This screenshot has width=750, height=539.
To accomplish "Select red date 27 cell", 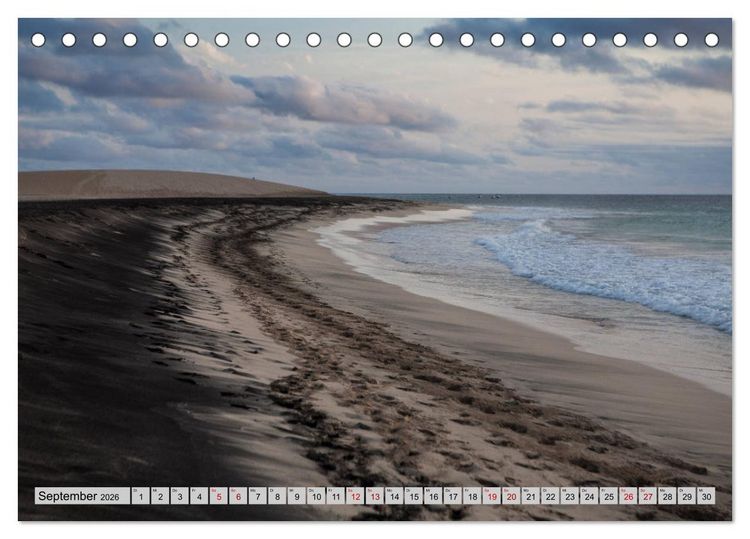I will [x=648, y=495].
